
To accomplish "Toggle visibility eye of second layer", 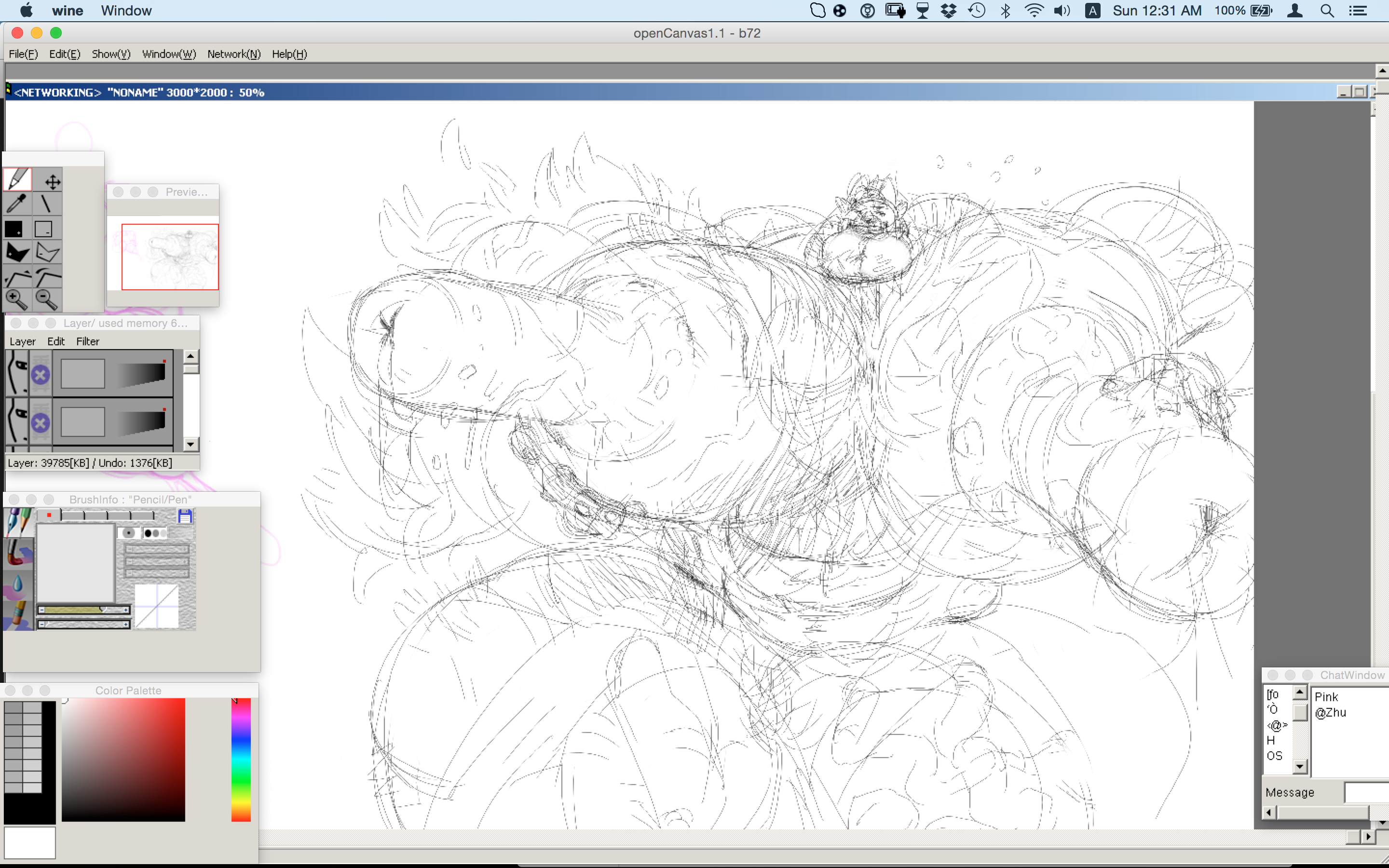I will [17, 422].
